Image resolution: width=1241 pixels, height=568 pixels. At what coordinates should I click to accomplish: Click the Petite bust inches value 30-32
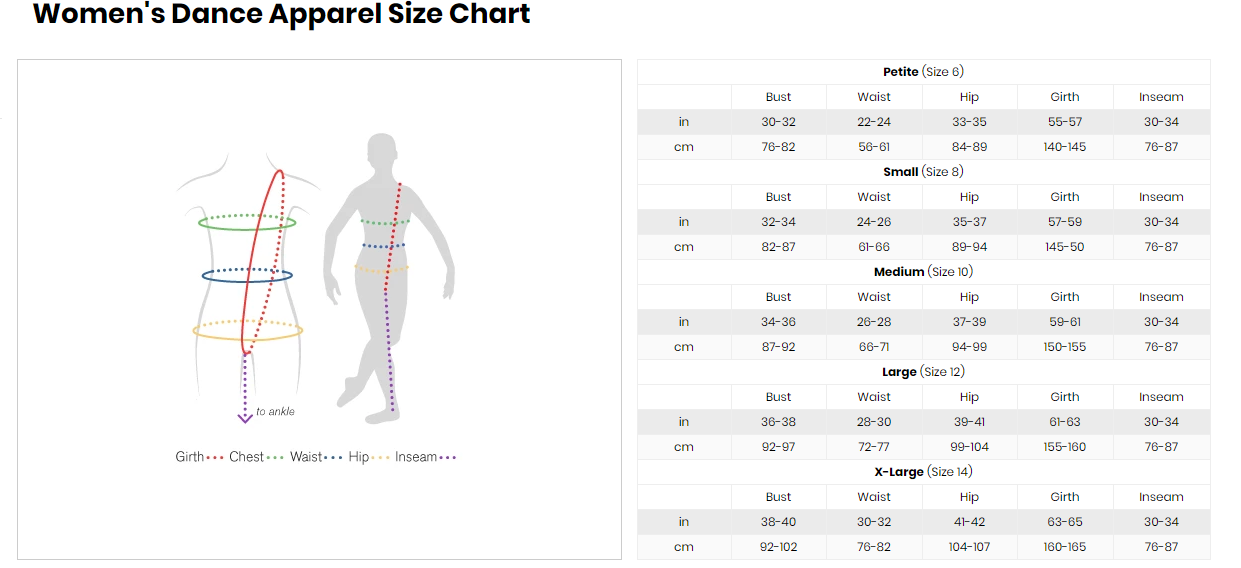coord(778,122)
